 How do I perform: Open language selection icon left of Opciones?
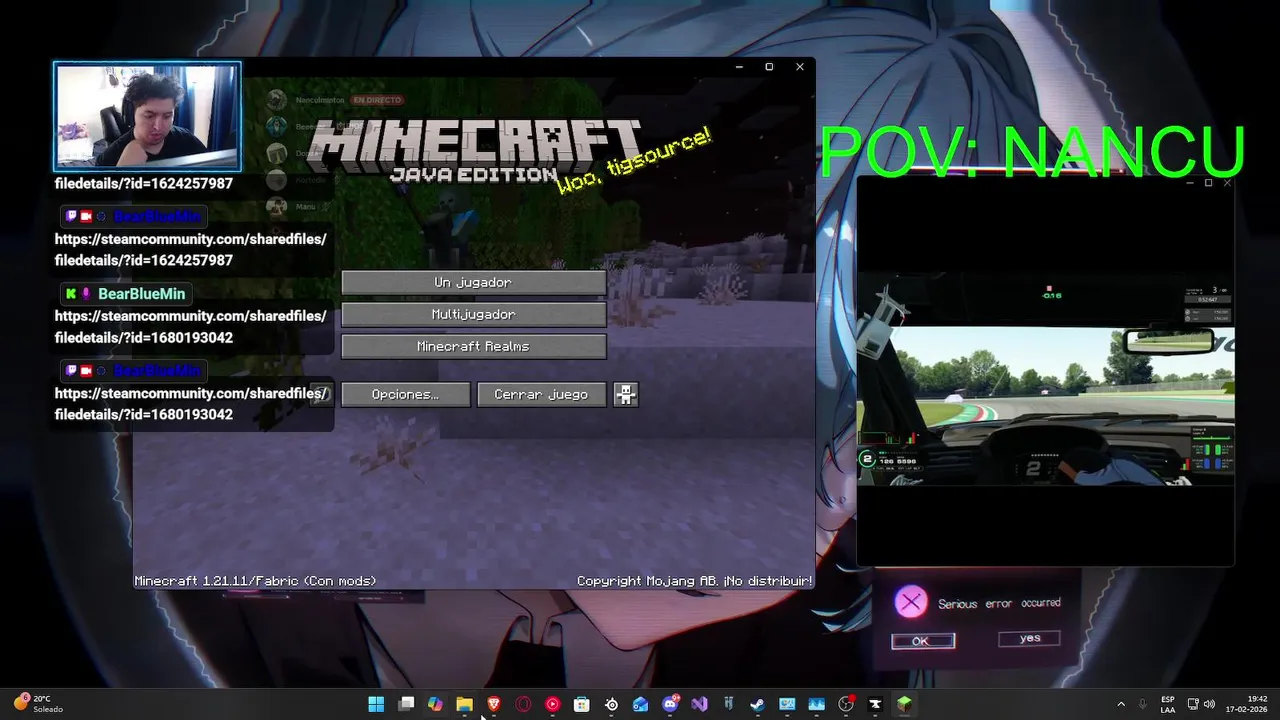coord(321,394)
